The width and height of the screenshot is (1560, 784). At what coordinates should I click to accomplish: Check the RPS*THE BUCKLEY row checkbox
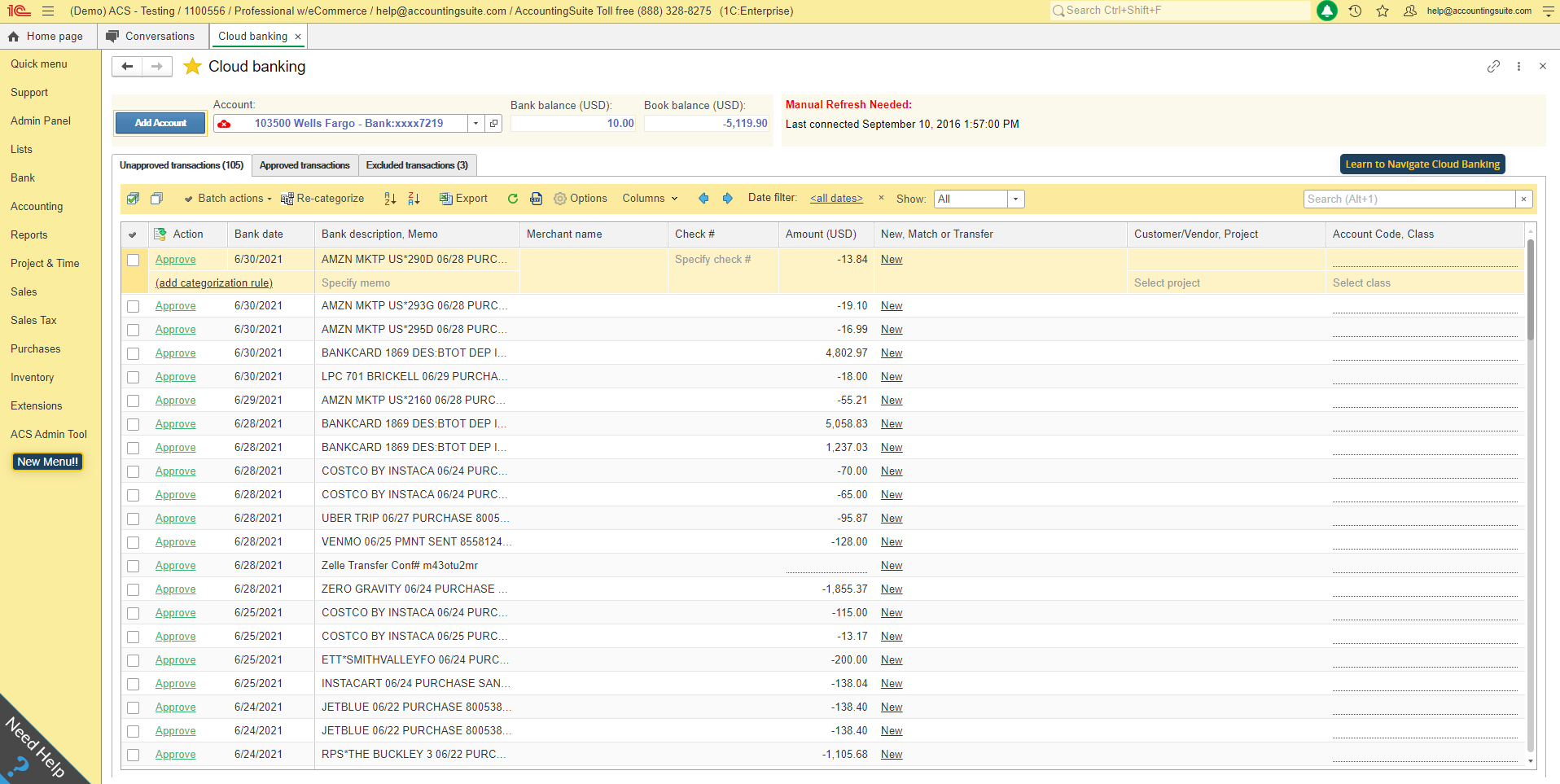(x=134, y=755)
